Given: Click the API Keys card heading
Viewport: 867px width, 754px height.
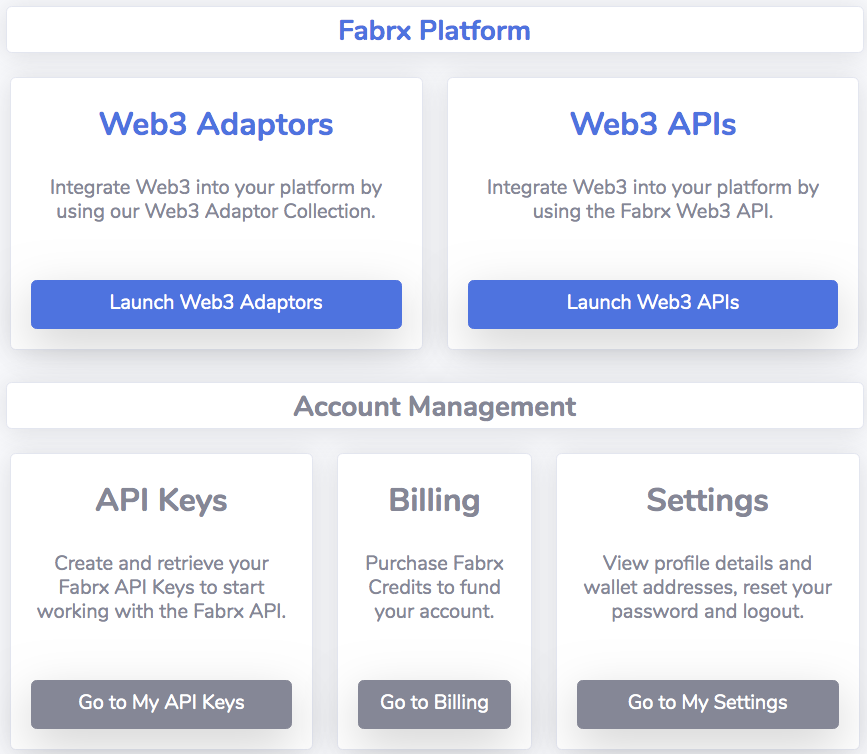Looking at the screenshot, I should 161,500.
